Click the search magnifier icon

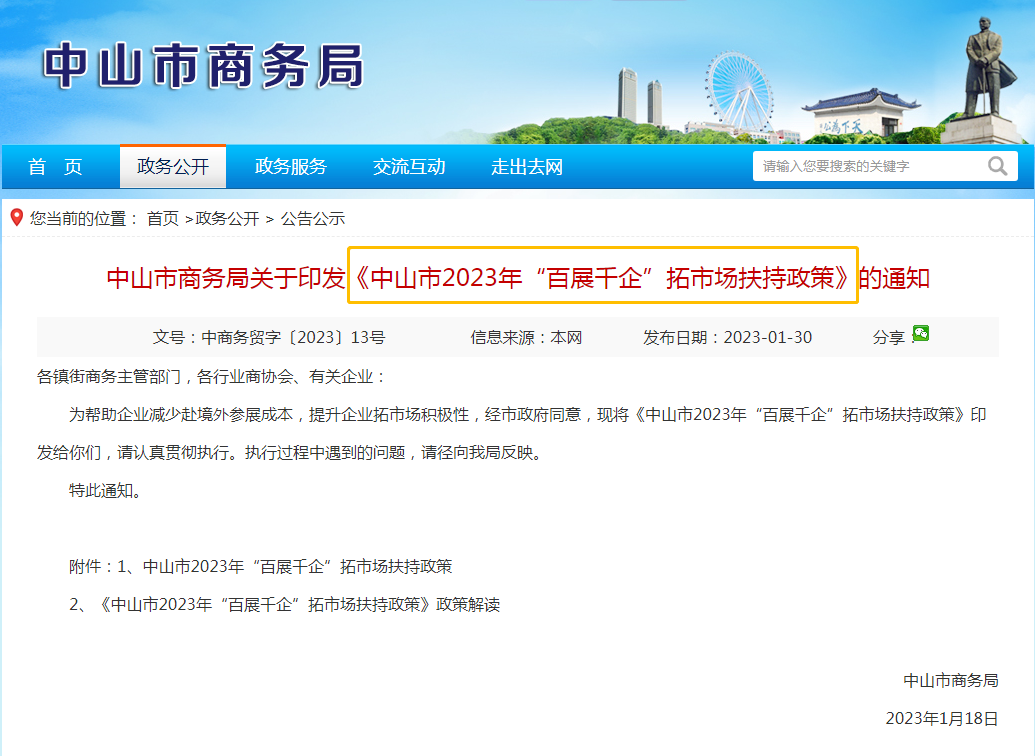pos(997,166)
